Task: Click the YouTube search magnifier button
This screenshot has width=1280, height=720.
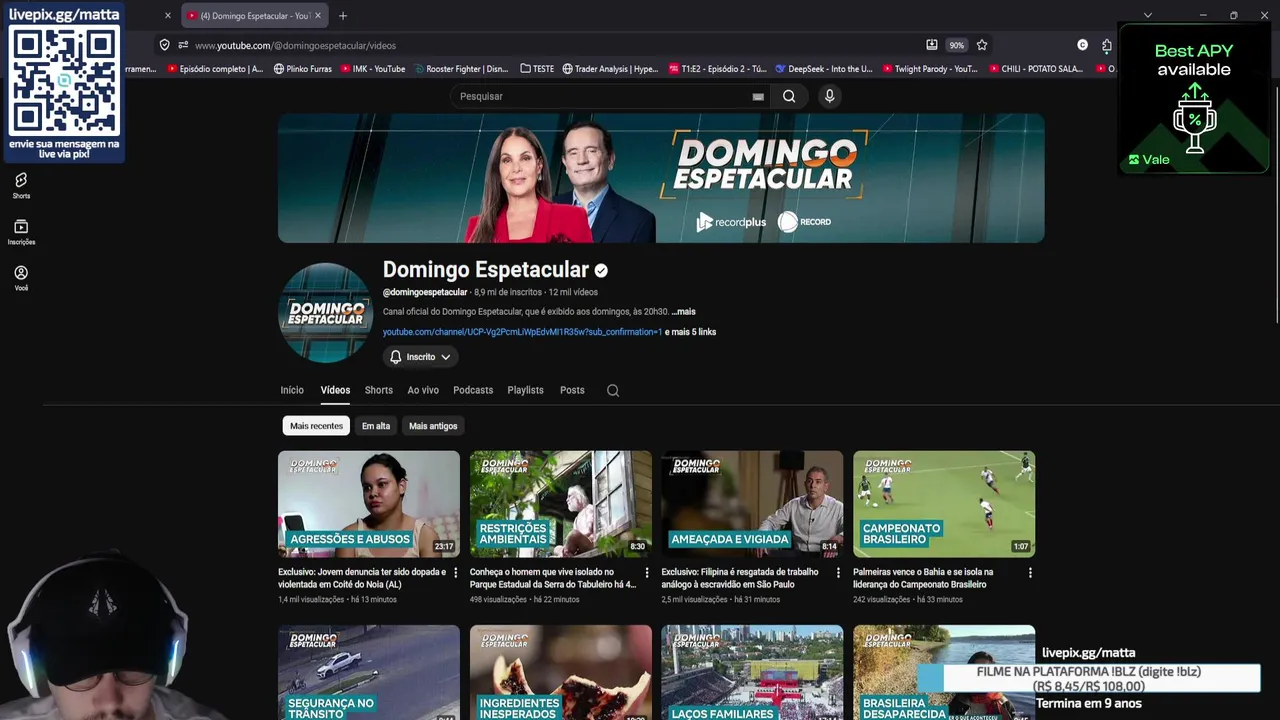Action: [x=789, y=96]
